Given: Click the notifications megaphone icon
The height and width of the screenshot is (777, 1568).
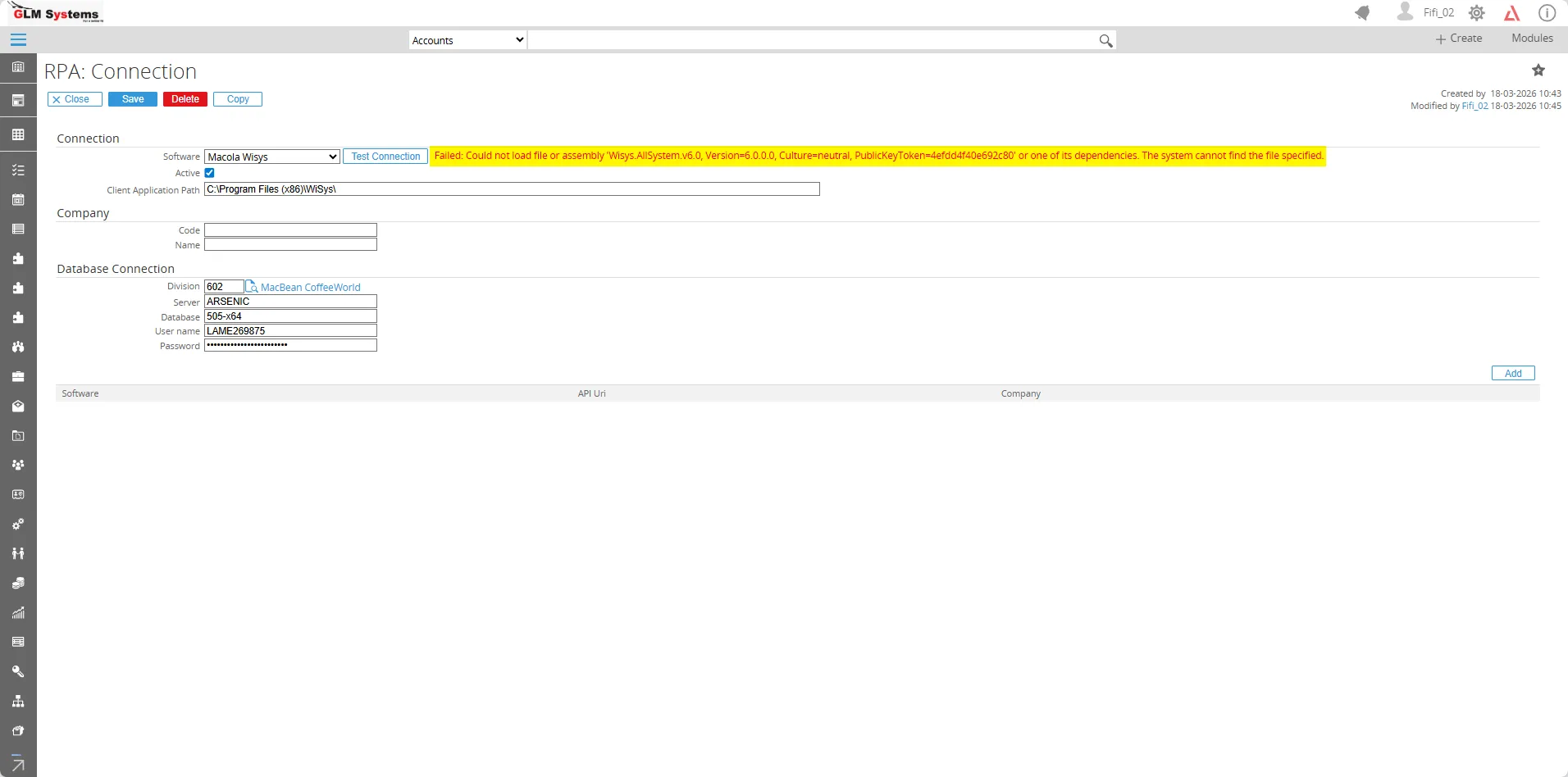Looking at the screenshot, I should (1362, 12).
